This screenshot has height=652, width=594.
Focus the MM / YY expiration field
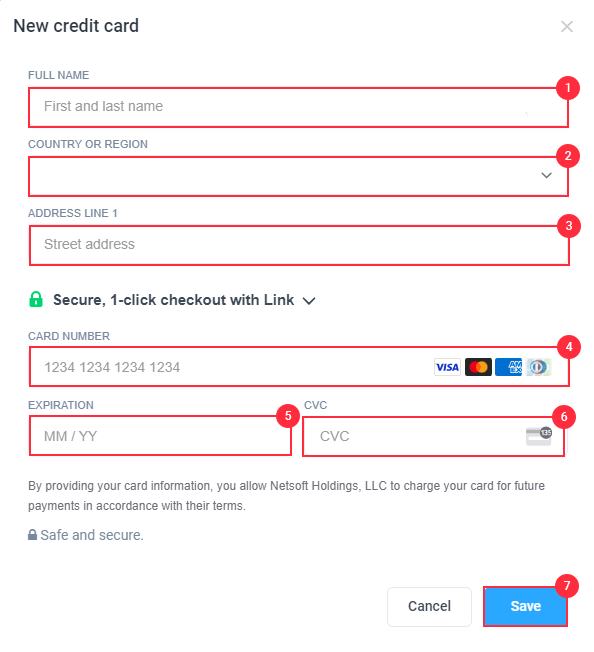160,436
